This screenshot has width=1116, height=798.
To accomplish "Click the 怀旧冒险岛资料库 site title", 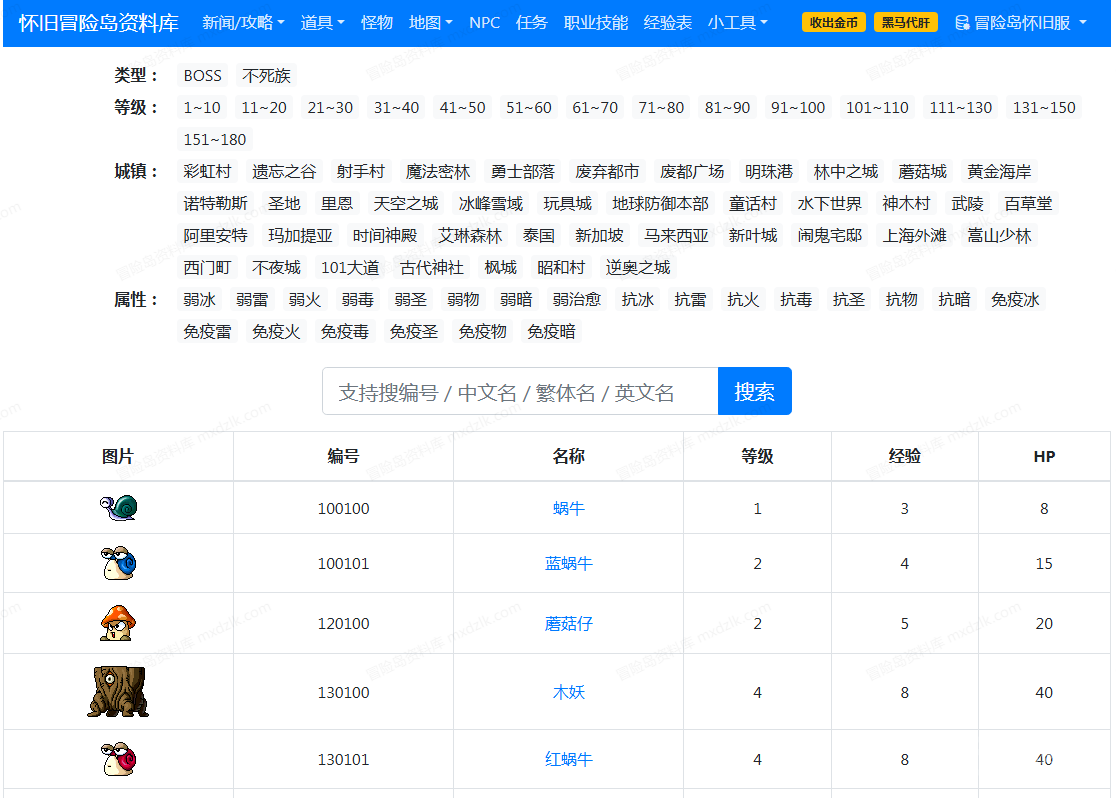I will click(x=98, y=23).
